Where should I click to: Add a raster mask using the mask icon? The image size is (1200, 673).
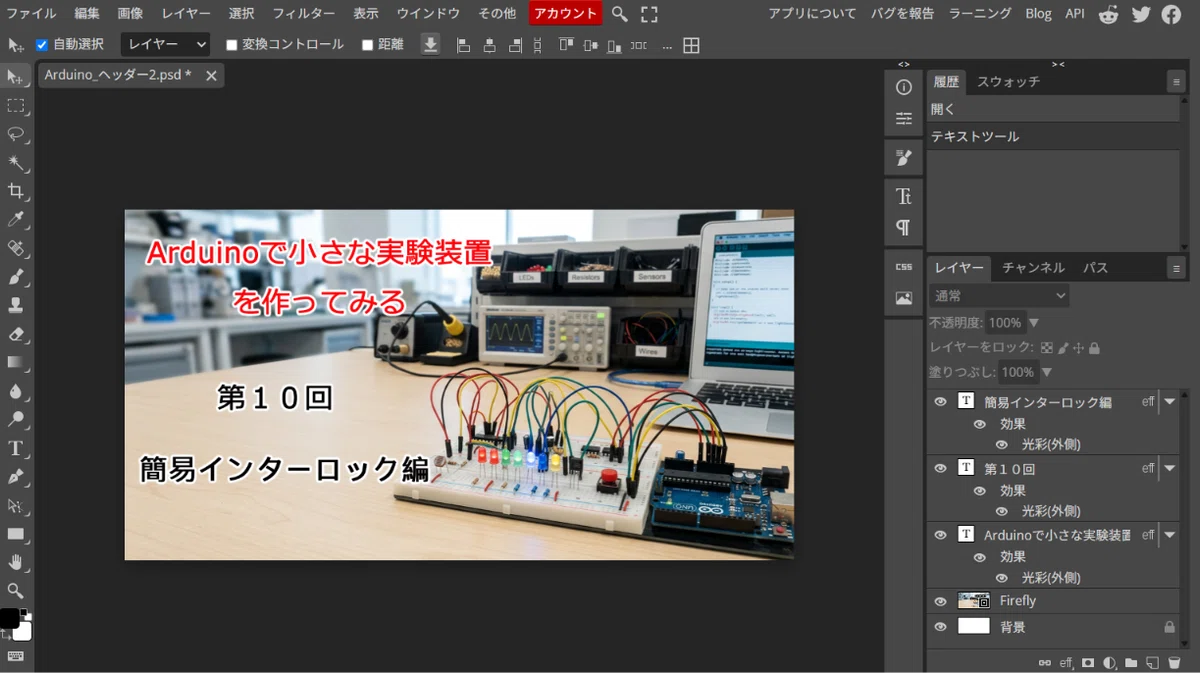tap(1088, 662)
